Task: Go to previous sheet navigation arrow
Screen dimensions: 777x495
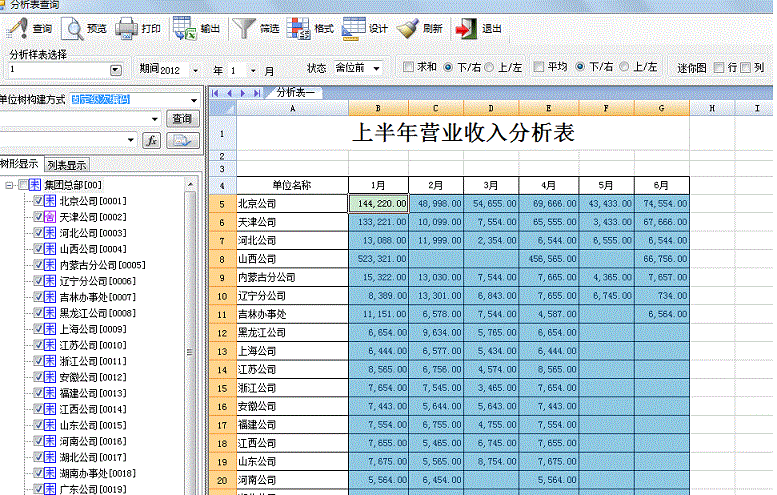Action: tap(229, 93)
